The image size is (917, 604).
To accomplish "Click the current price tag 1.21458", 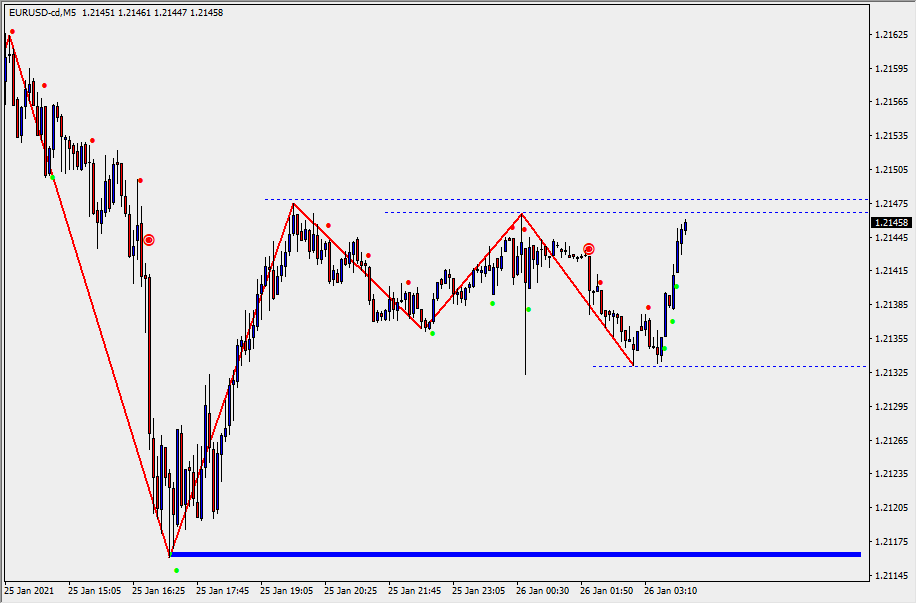I will (x=889, y=223).
